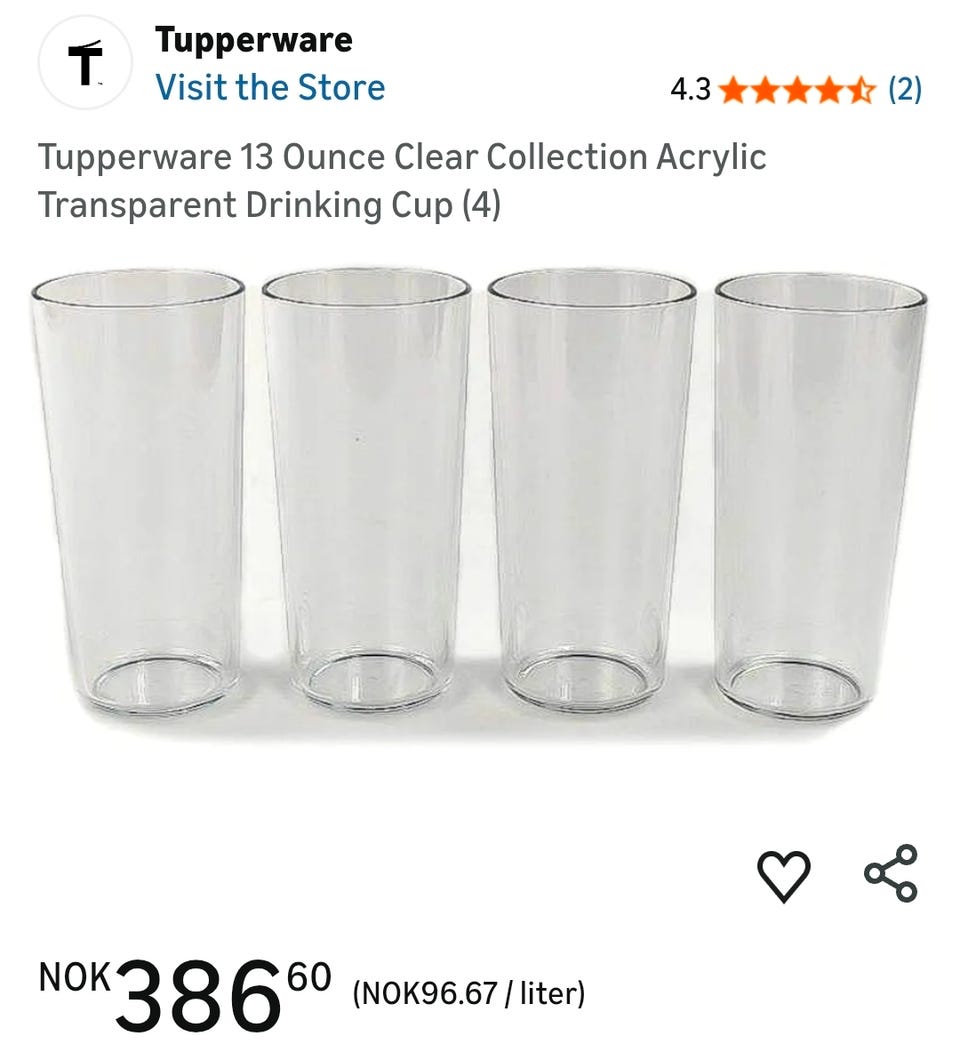Screen dimensions: 960x1060
Task: Click the large 386 price
Action: [x=200, y=995]
